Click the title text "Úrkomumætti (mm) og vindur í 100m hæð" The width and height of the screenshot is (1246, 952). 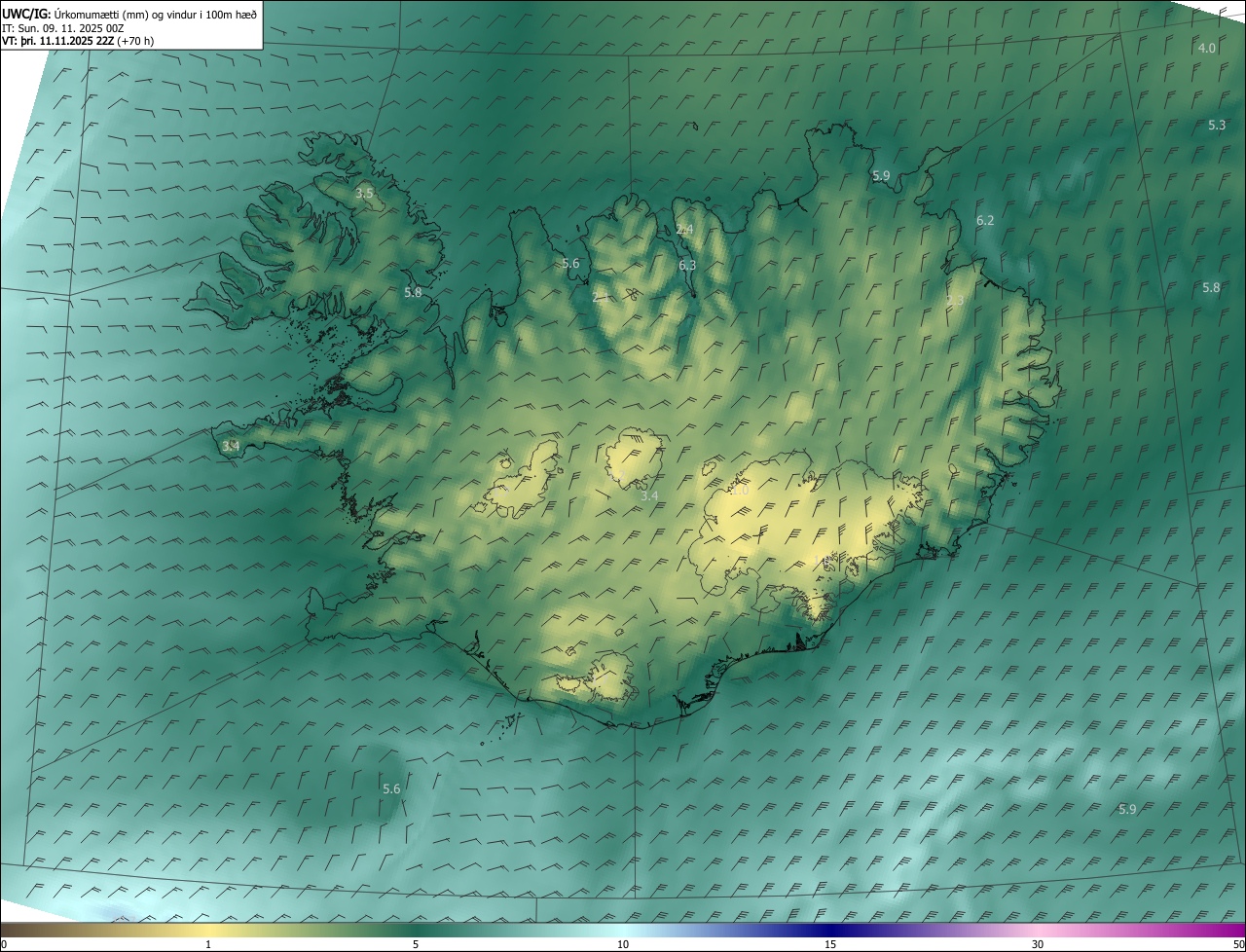tap(156, 14)
